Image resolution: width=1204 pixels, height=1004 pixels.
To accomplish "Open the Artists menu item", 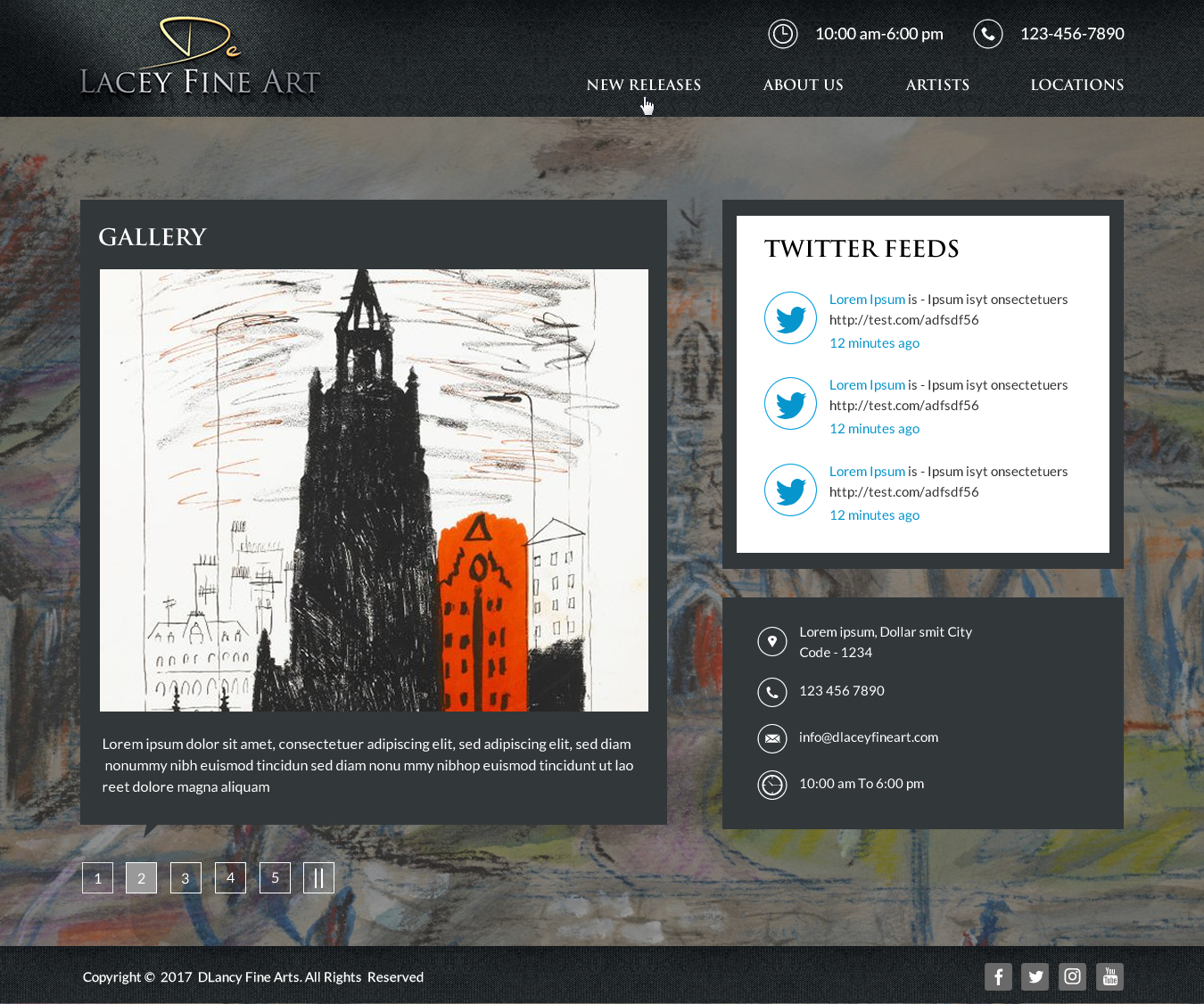I will (x=937, y=85).
